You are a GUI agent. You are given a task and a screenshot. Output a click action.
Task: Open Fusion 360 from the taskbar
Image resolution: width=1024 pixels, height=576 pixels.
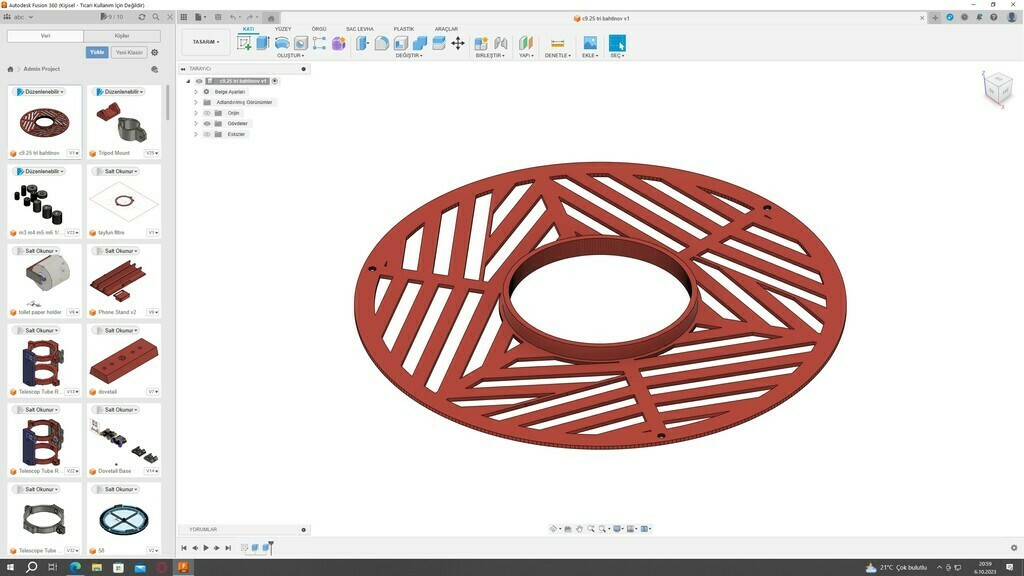click(x=183, y=568)
